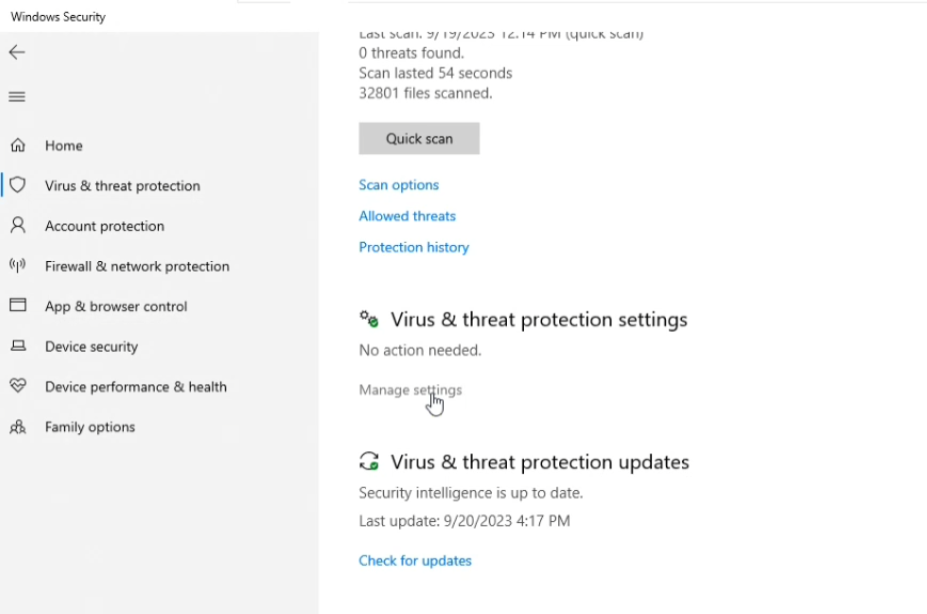Open Allowed threats link
The width and height of the screenshot is (927, 614).
(x=407, y=216)
